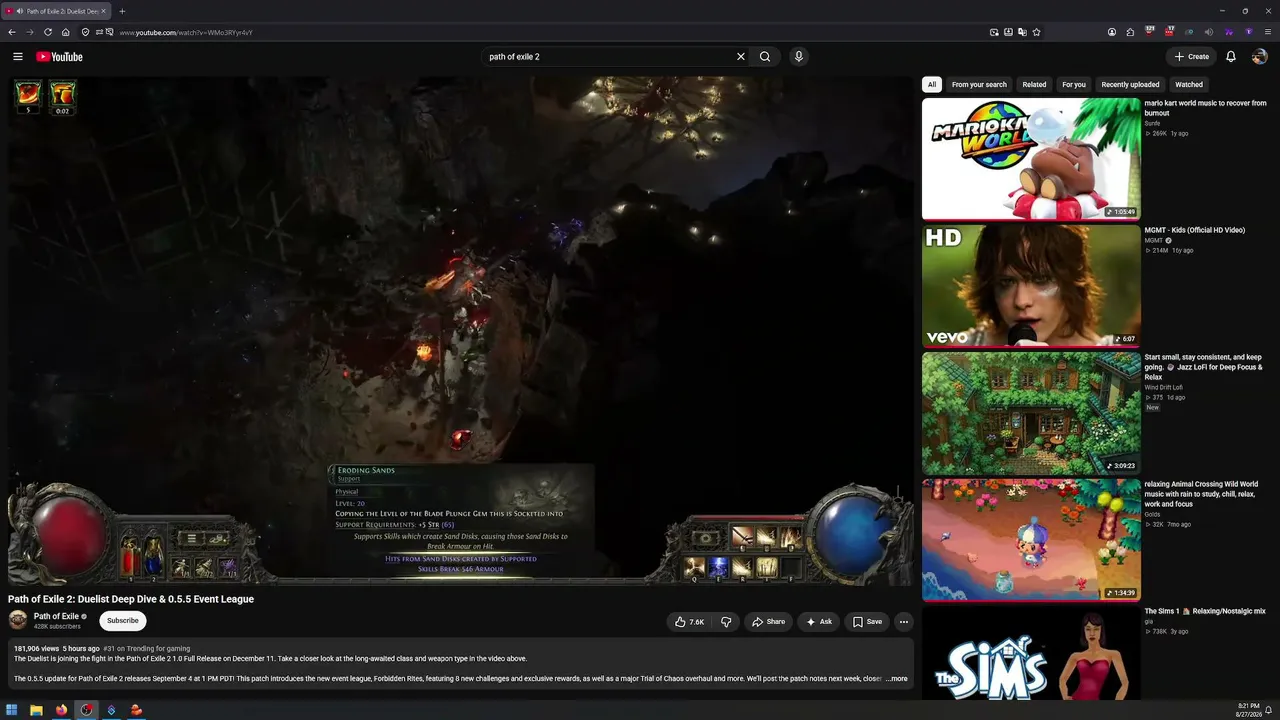Open the MGMT Kids video thumbnail
Image resolution: width=1280 pixels, height=720 pixels.
[x=1031, y=286]
